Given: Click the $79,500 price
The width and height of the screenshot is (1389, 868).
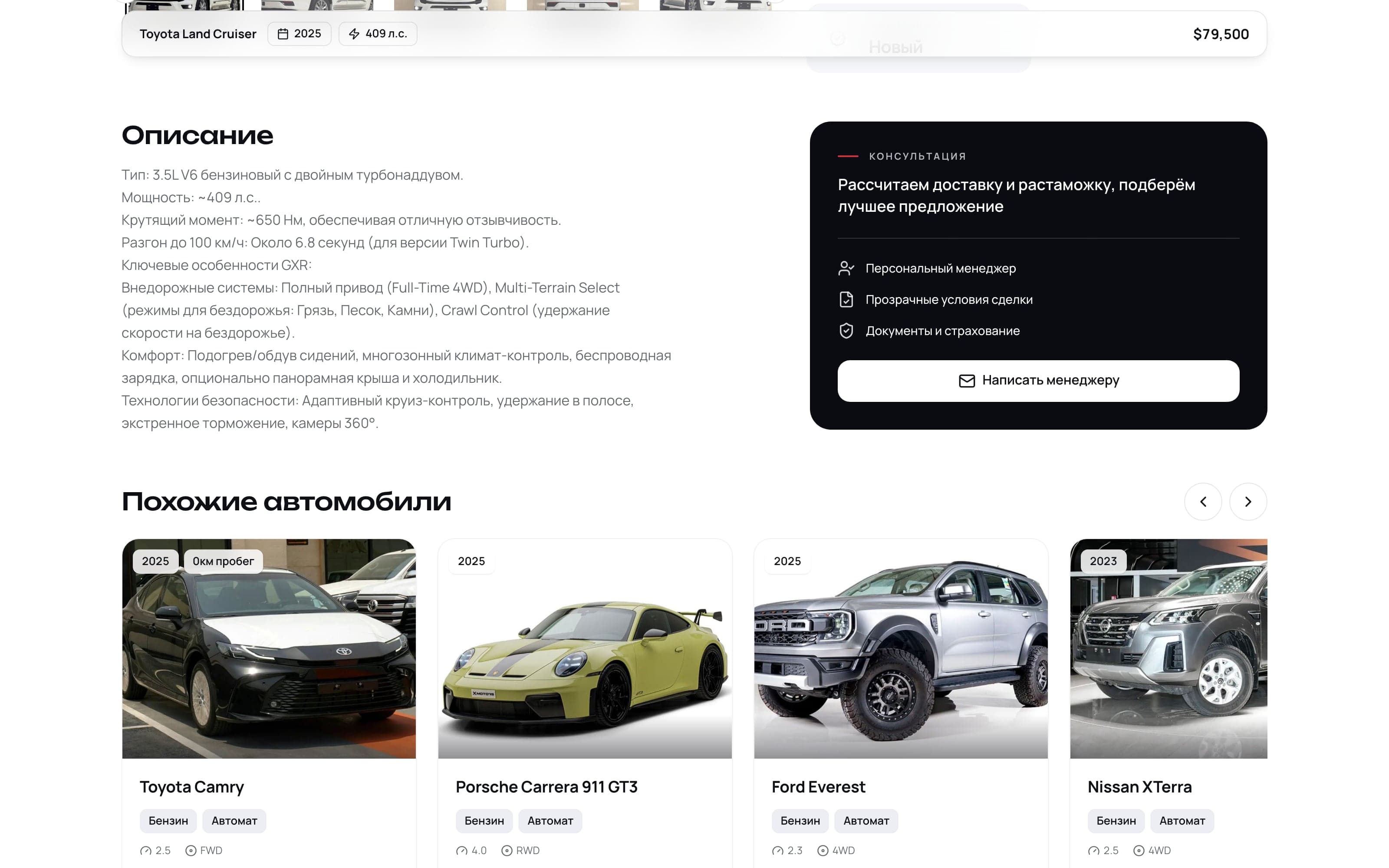Looking at the screenshot, I should click(x=1221, y=34).
